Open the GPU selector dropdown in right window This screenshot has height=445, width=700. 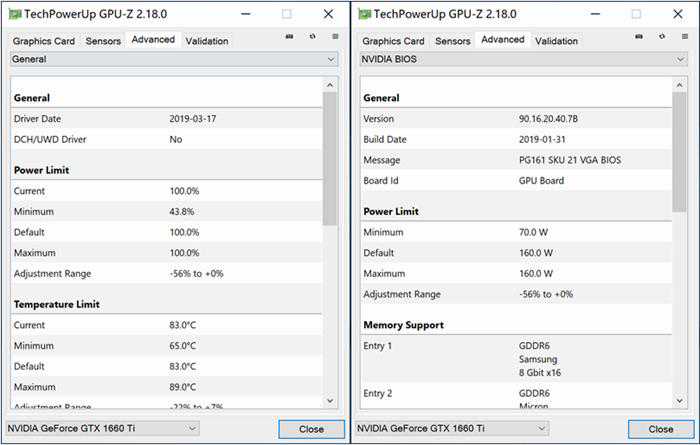click(453, 428)
